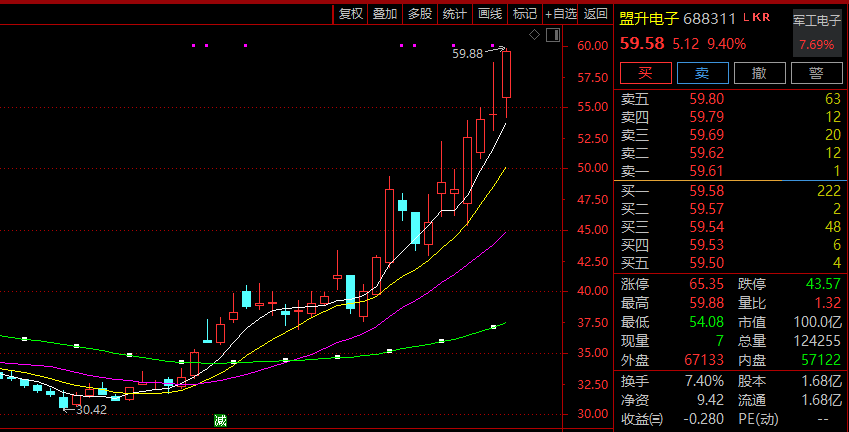Switch to 多股 multi-stock view
The width and height of the screenshot is (849, 432).
coord(419,13)
